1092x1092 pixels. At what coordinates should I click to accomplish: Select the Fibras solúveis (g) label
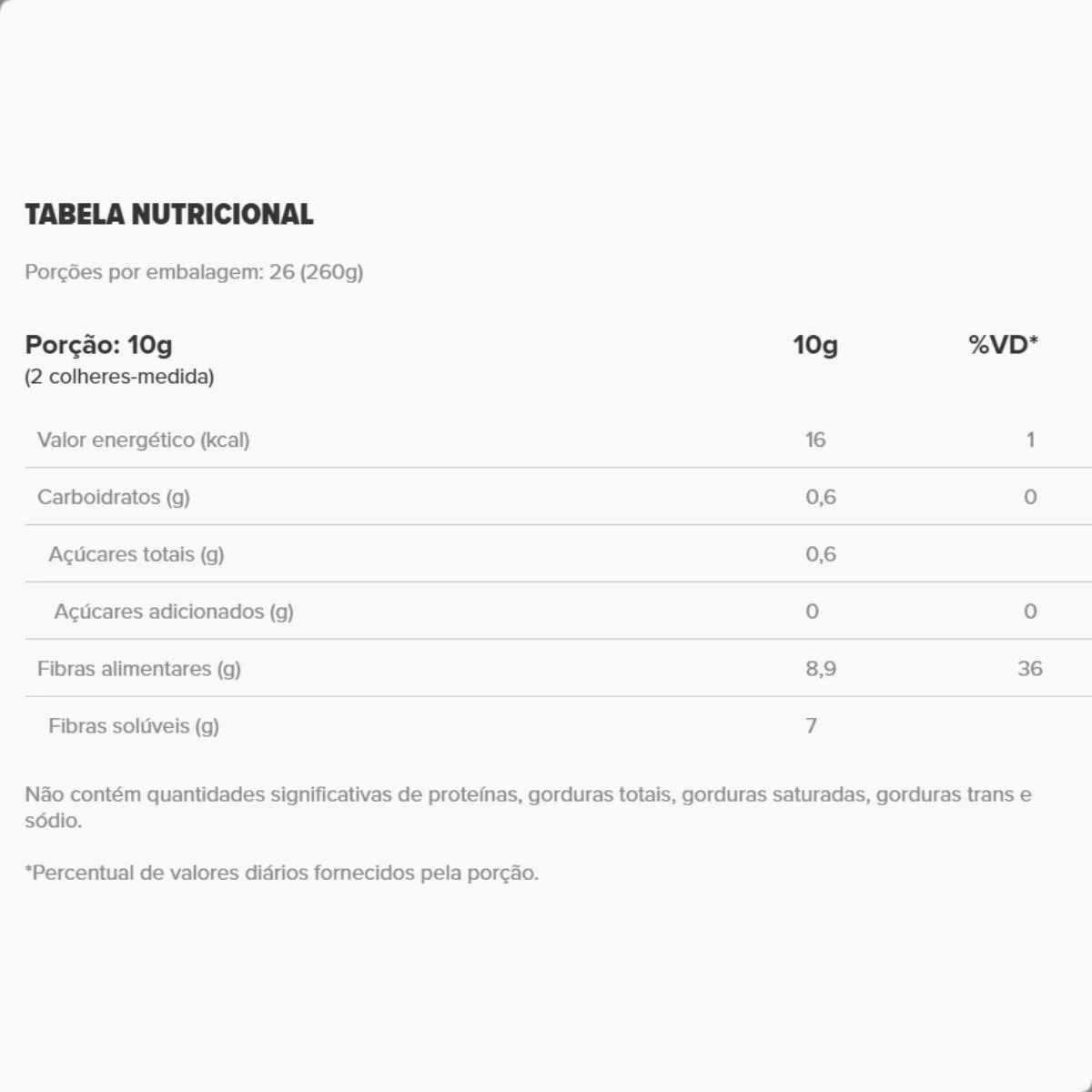133,726
